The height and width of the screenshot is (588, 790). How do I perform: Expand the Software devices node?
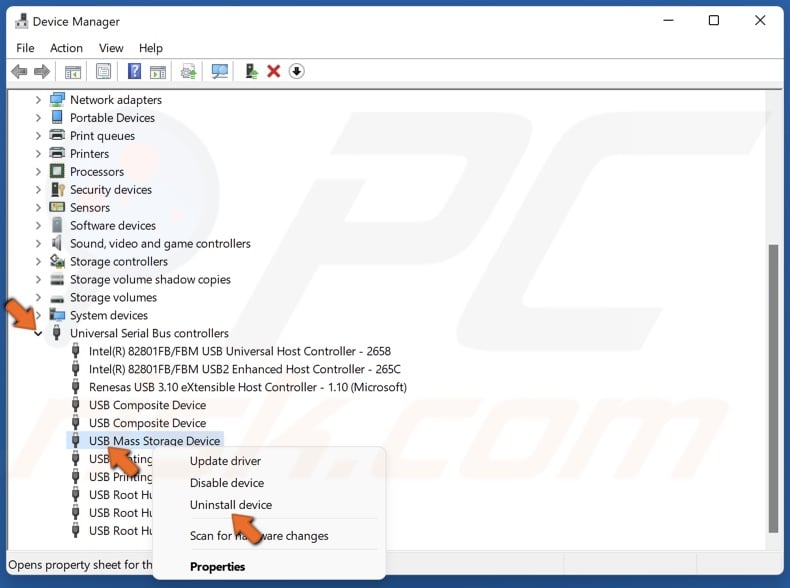pos(38,225)
